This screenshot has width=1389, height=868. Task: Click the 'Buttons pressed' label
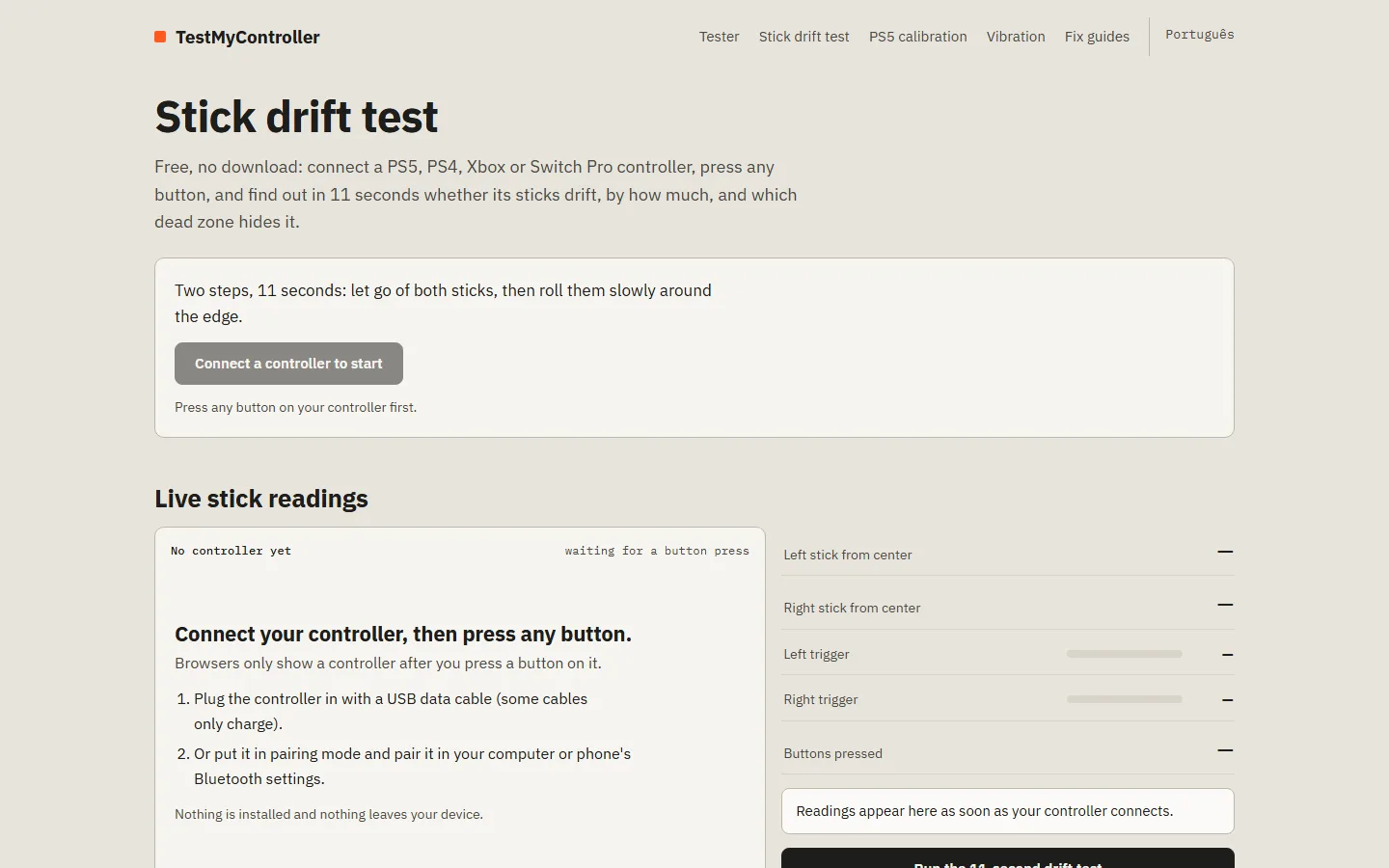[832, 753]
